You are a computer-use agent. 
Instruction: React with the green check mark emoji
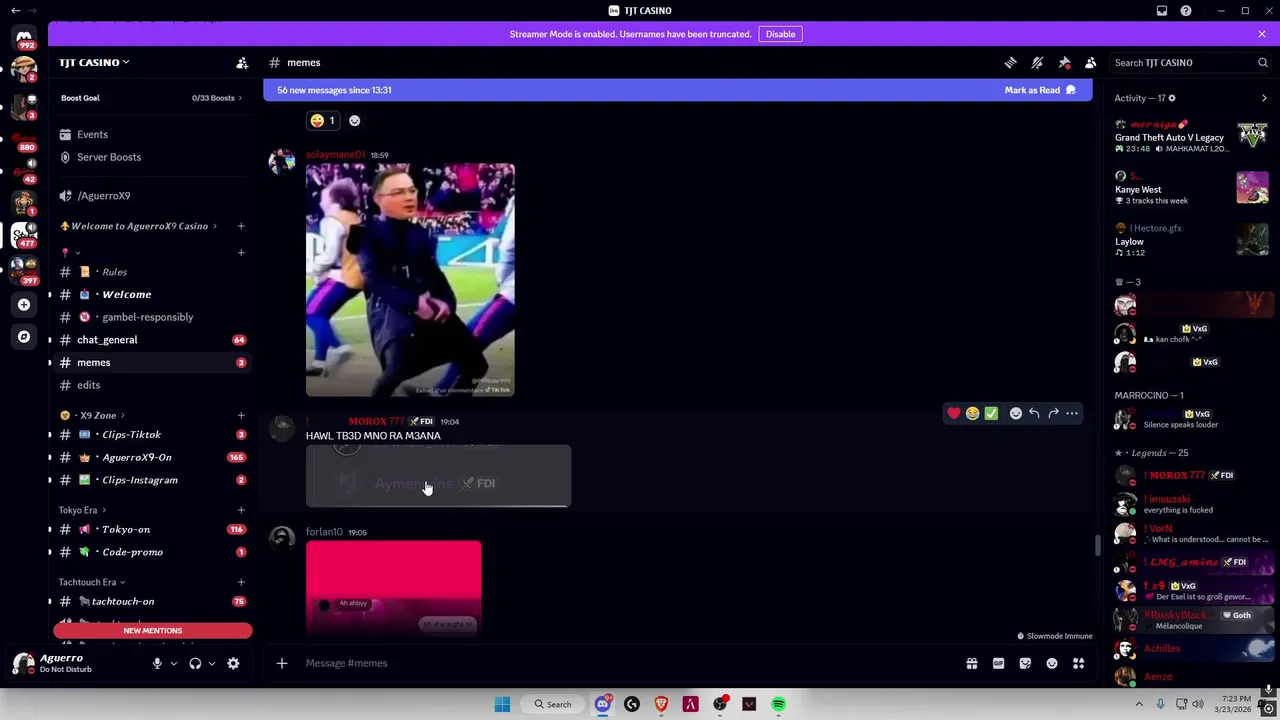pos(991,413)
